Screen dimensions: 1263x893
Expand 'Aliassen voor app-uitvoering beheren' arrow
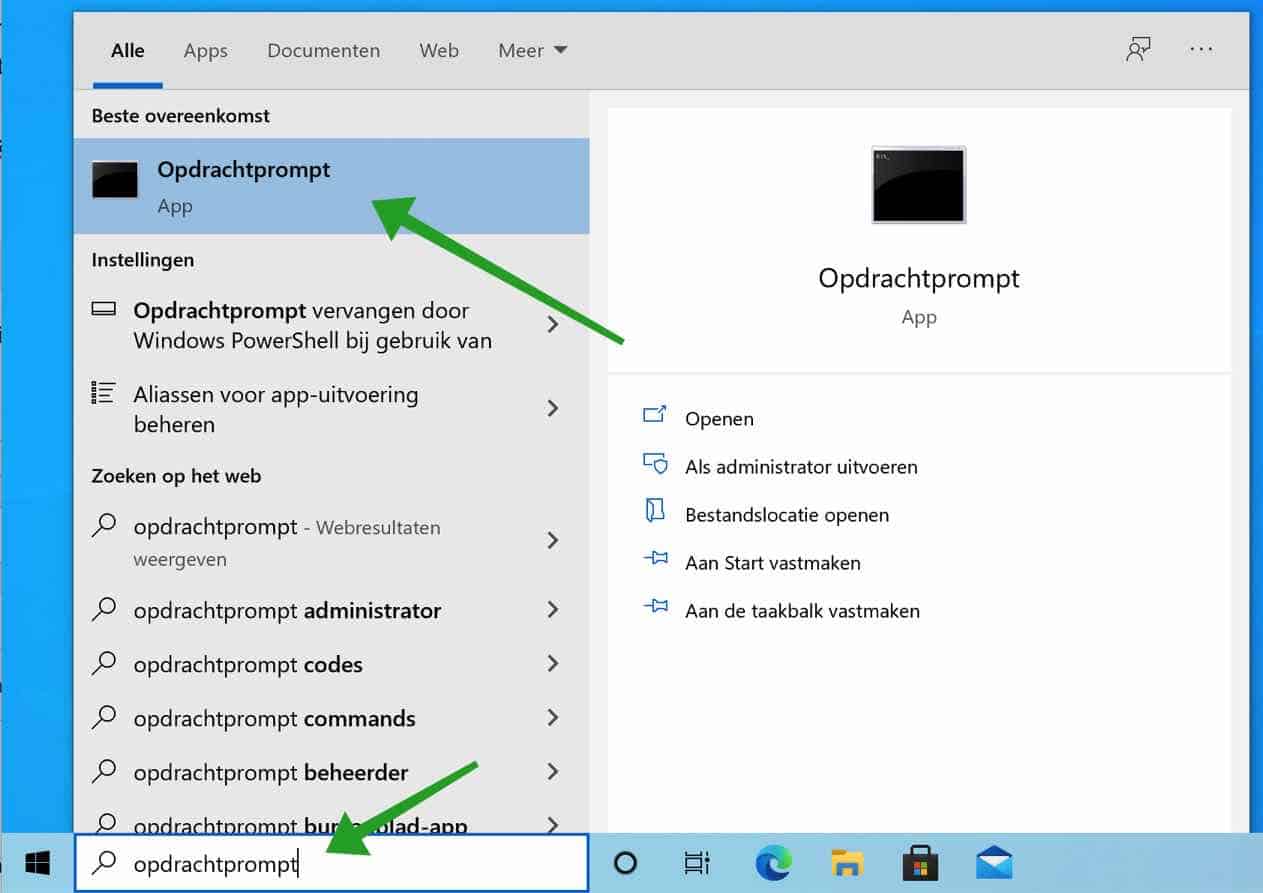pyautogui.click(x=552, y=408)
